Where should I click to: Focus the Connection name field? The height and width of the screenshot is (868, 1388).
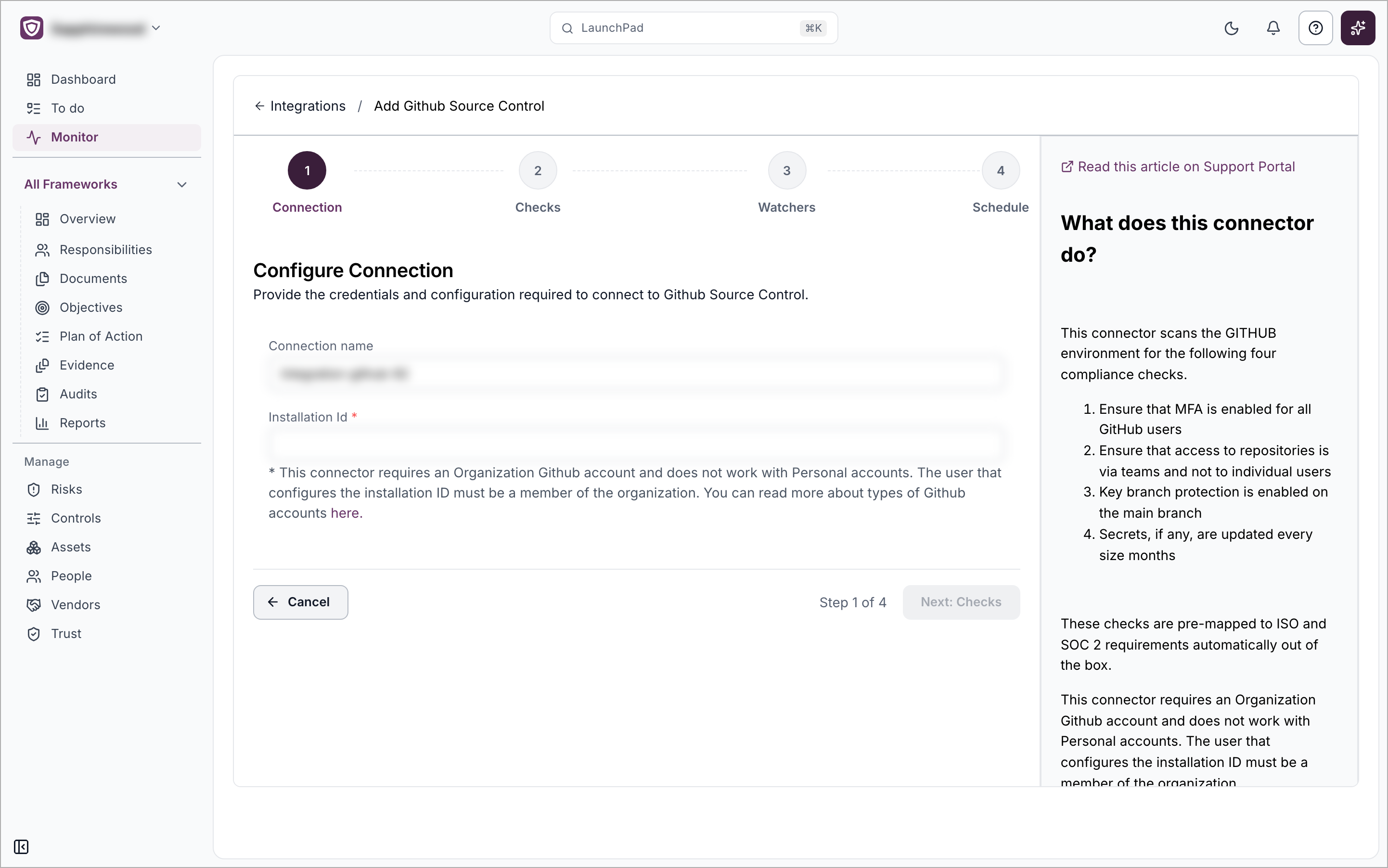pos(637,374)
